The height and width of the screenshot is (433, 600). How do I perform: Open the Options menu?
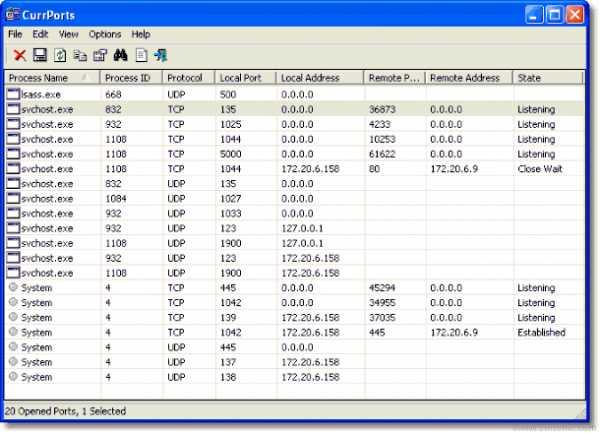pos(105,34)
